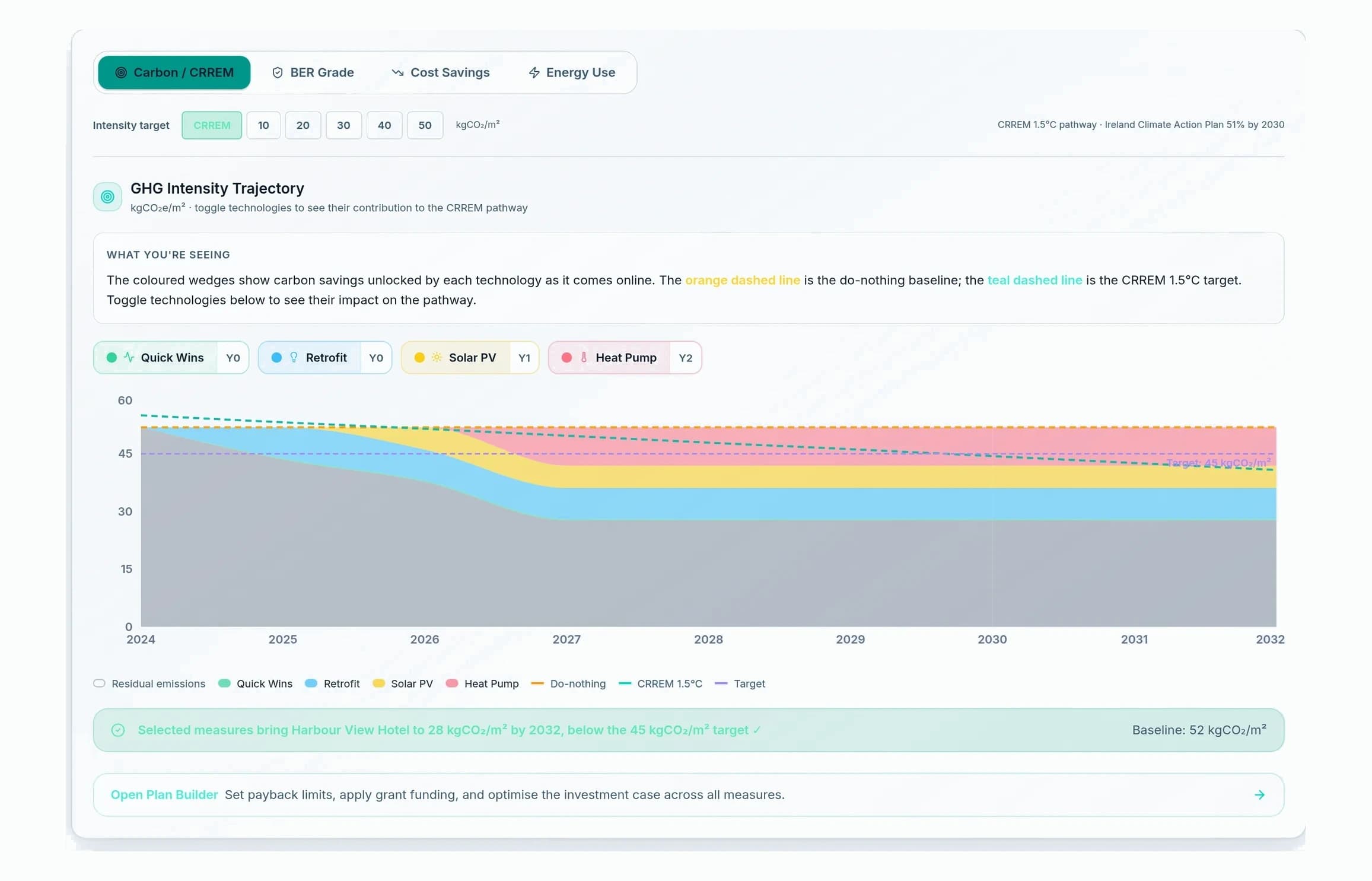Click the GHG Intensity Trajectory target icon
The image size is (1372, 881).
pyautogui.click(x=107, y=197)
